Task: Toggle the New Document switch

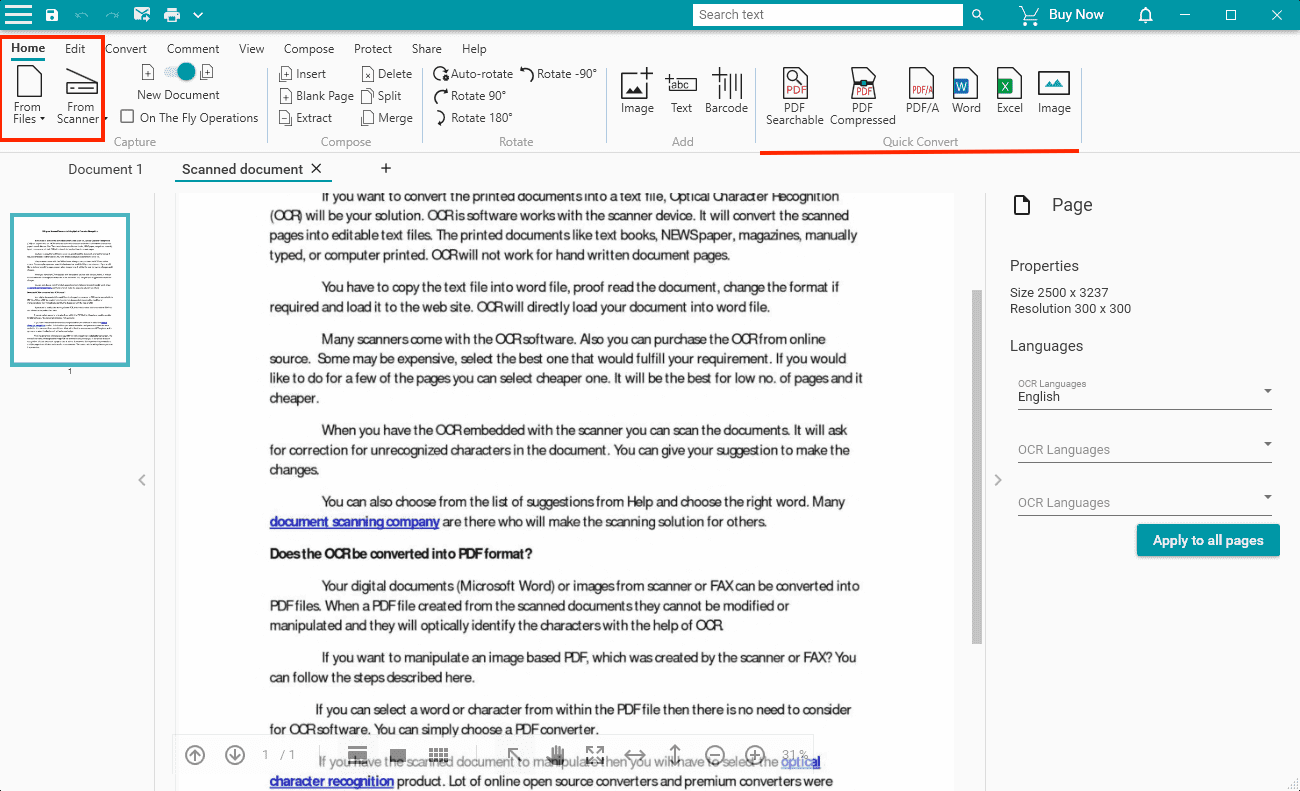Action: pyautogui.click(x=180, y=72)
